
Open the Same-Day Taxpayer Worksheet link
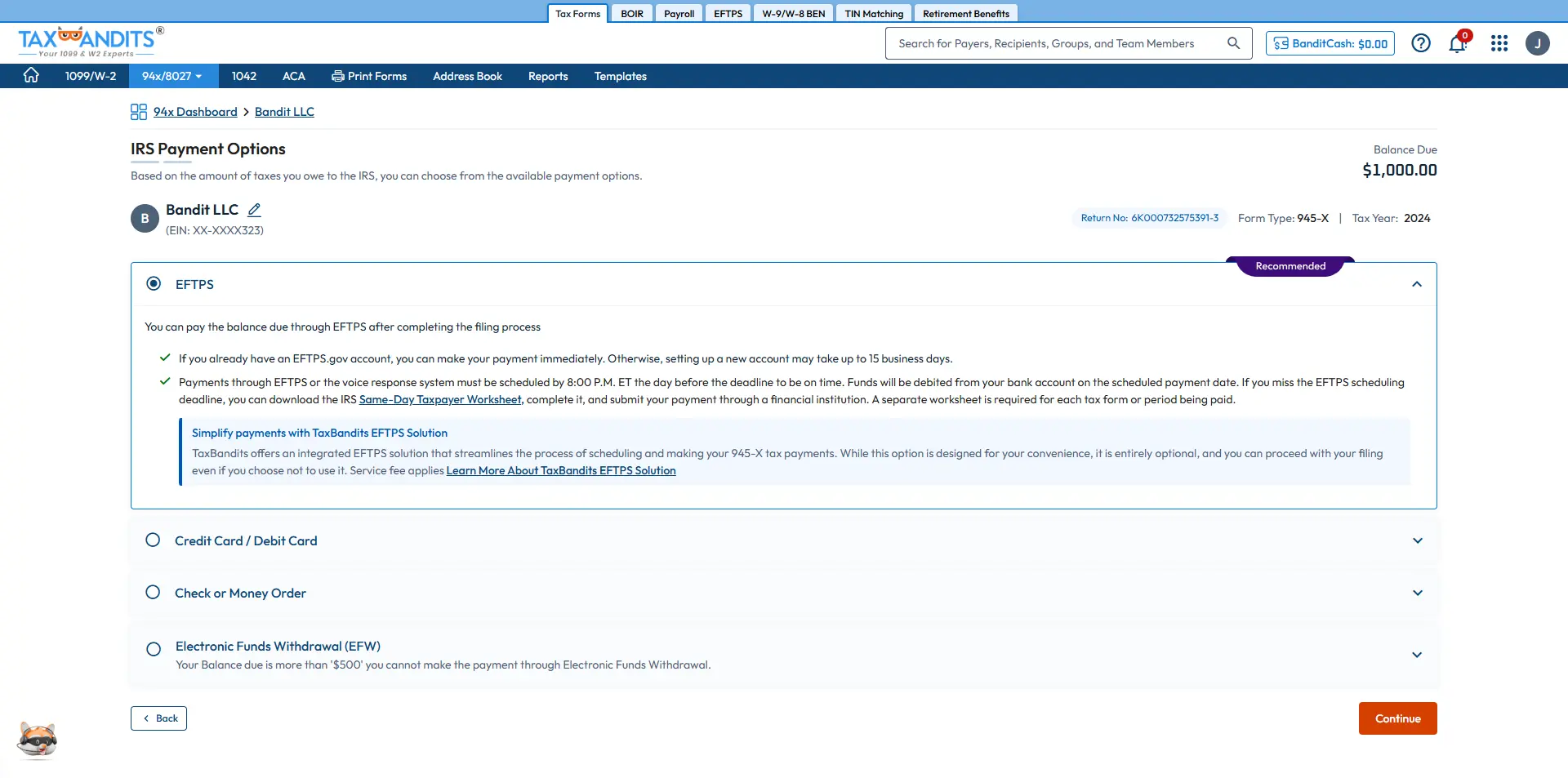(x=440, y=399)
